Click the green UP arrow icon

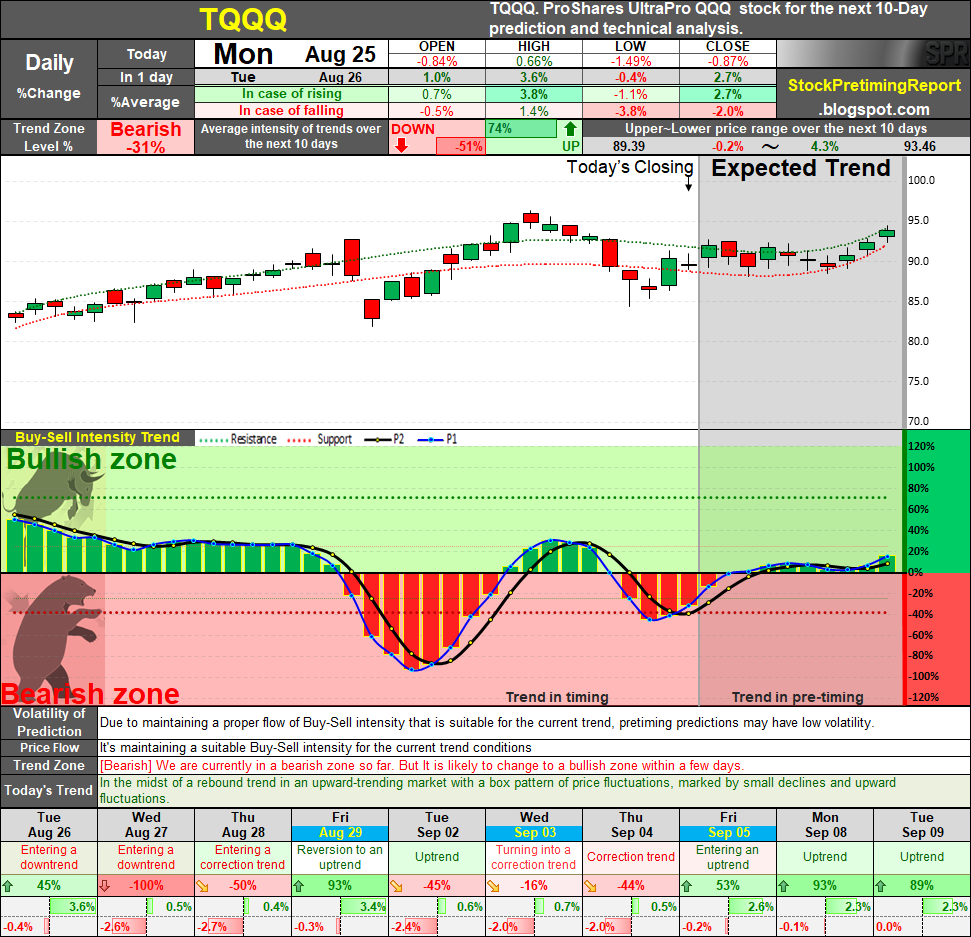570,129
